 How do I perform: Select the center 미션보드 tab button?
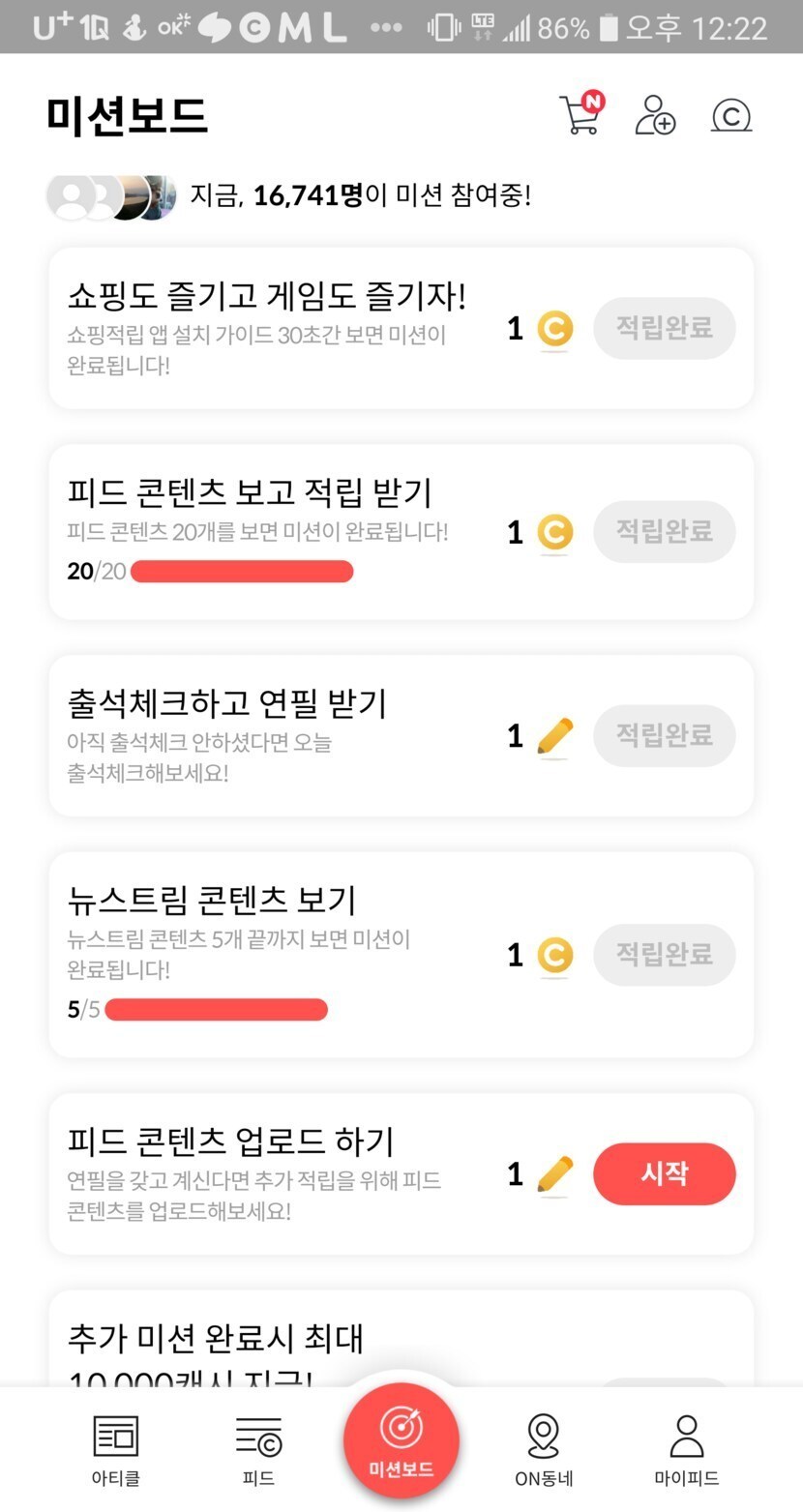[401, 1440]
